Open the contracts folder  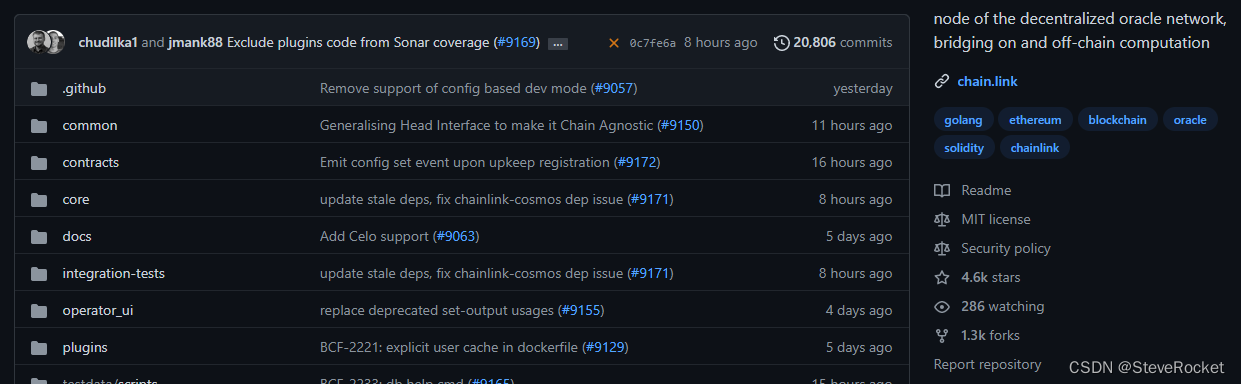(x=91, y=162)
